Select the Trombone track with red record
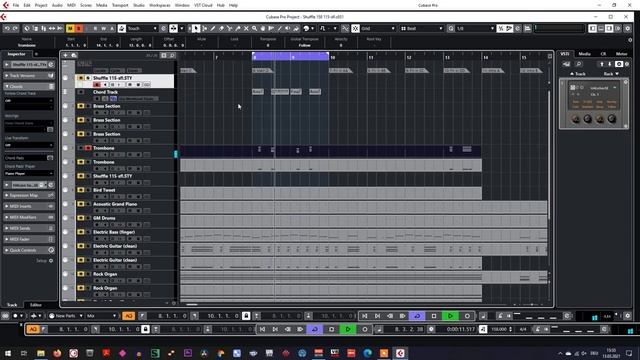The width and height of the screenshot is (640, 360). [104, 148]
